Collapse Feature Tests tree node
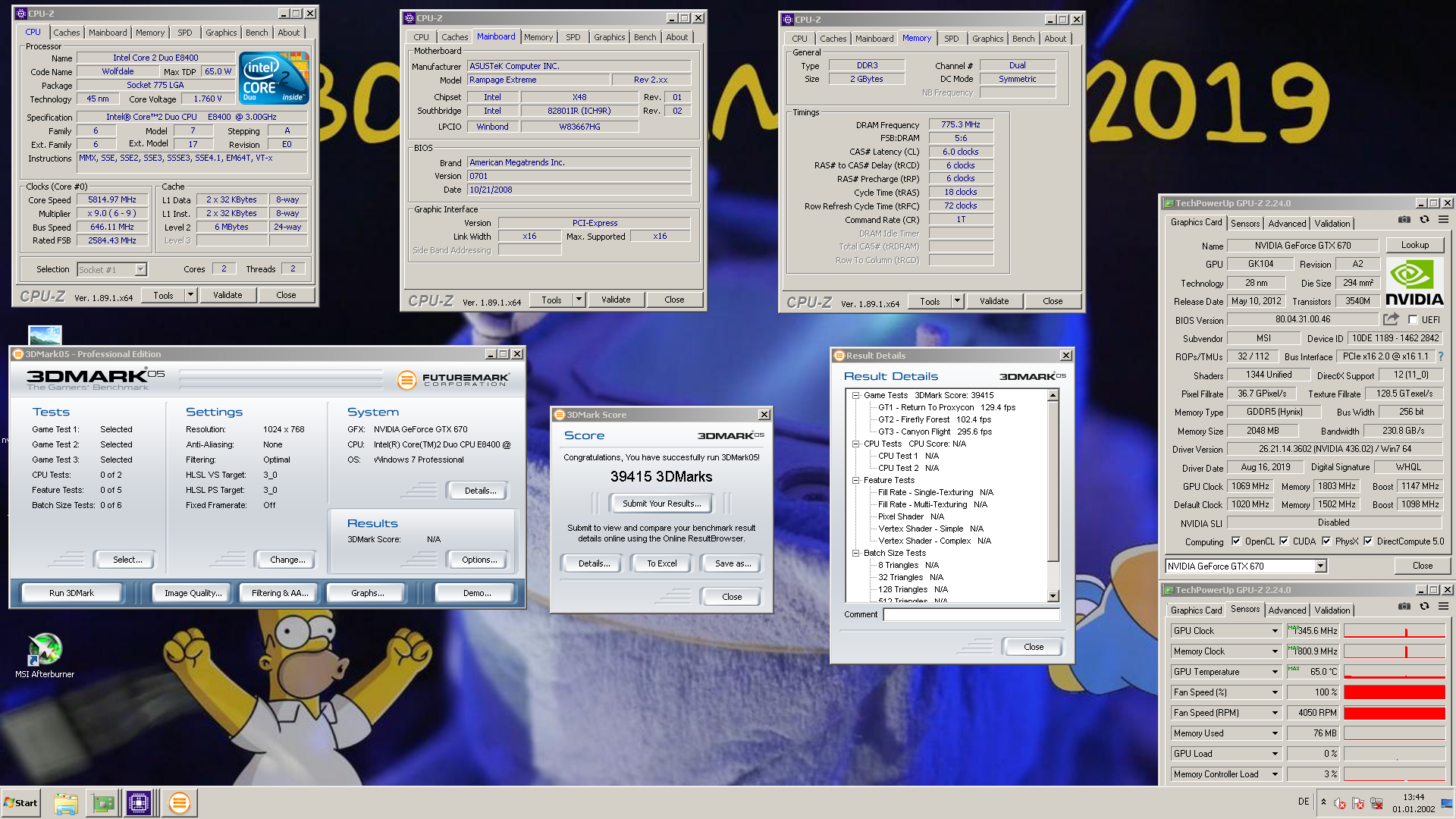 pyautogui.click(x=855, y=480)
